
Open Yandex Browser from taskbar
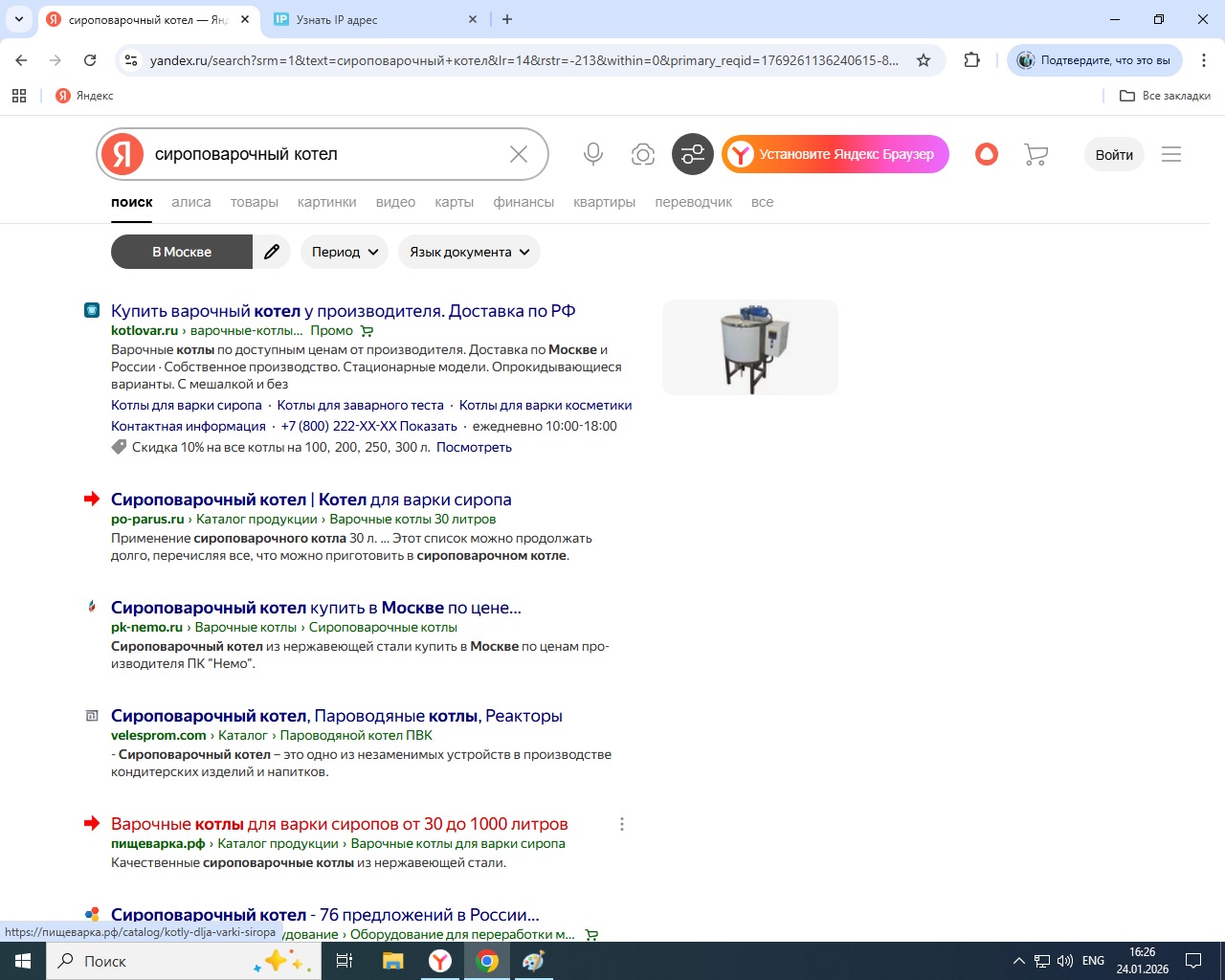440,961
